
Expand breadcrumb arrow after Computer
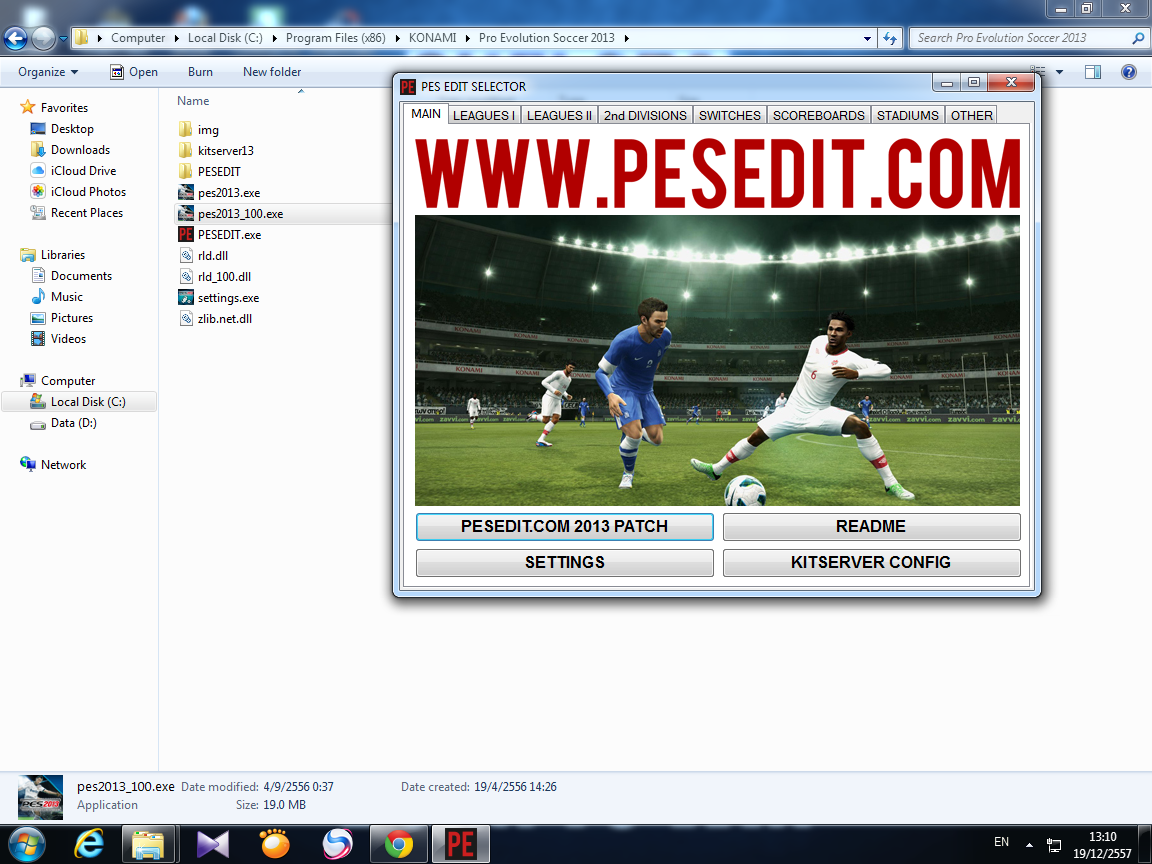tap(177, 38)
